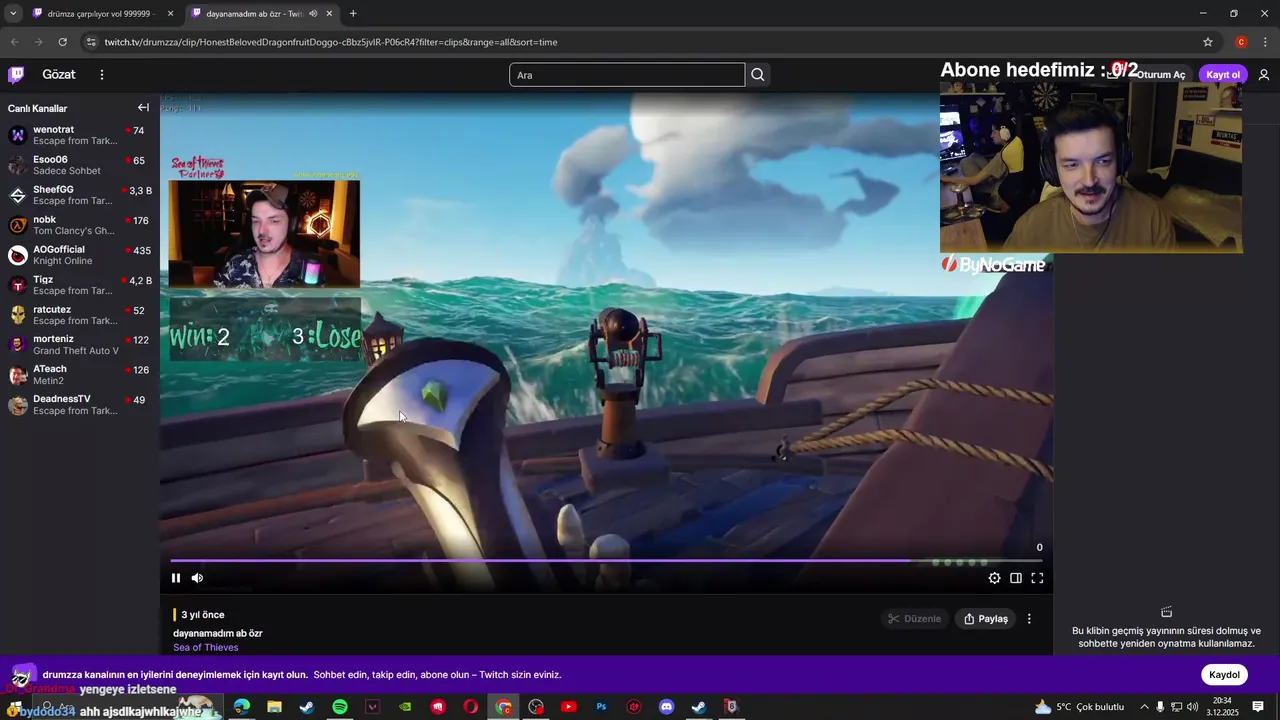Click the search magnifier button
This screenshot has width=1280, height=720.
(758, 74)
